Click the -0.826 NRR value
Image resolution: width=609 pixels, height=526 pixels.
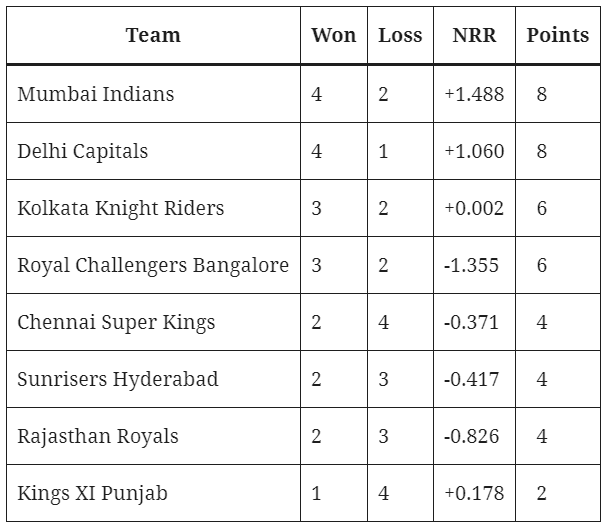pos(472,436)
